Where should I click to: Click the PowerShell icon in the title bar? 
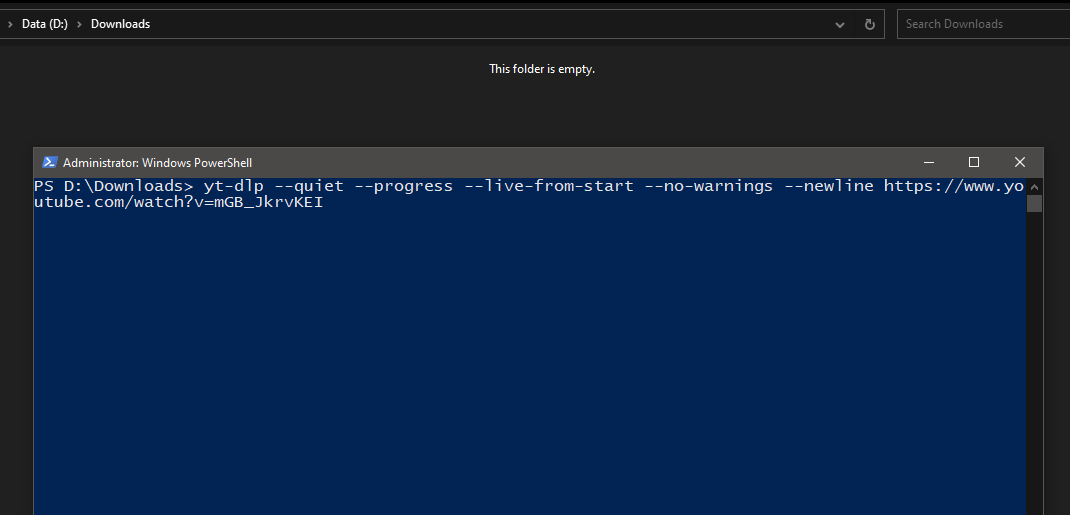coord(49,162)
